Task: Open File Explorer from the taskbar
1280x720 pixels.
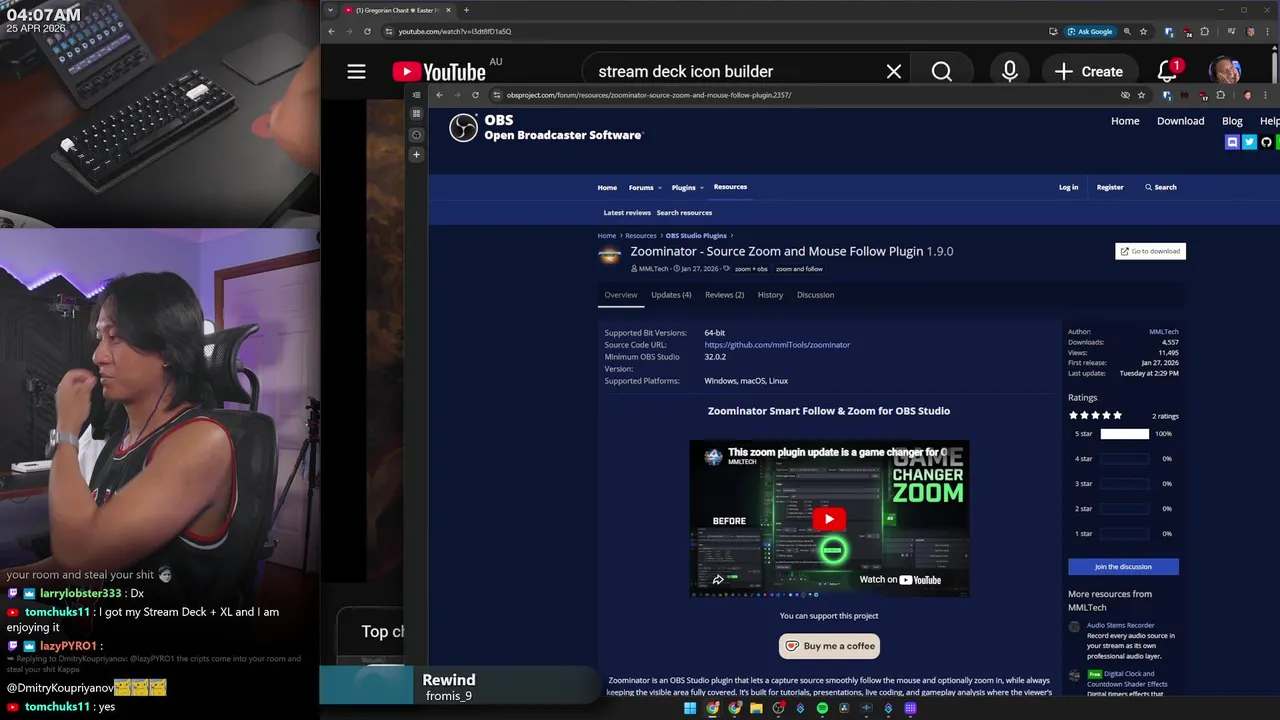Action: (x=756, y=708)
